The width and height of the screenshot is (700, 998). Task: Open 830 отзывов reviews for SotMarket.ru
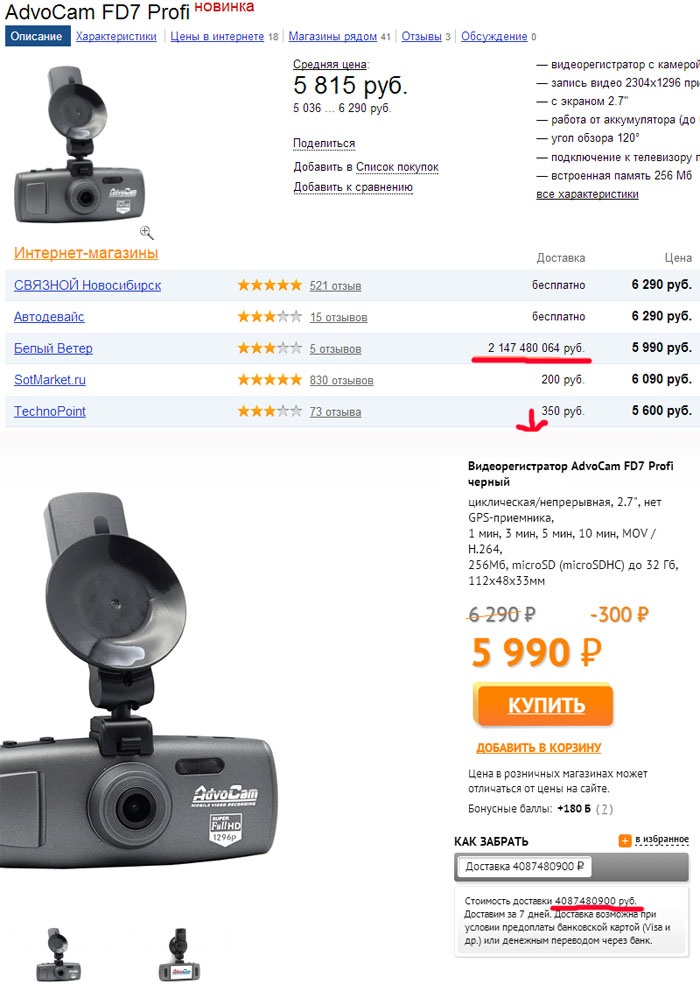(x=342, y=381)
